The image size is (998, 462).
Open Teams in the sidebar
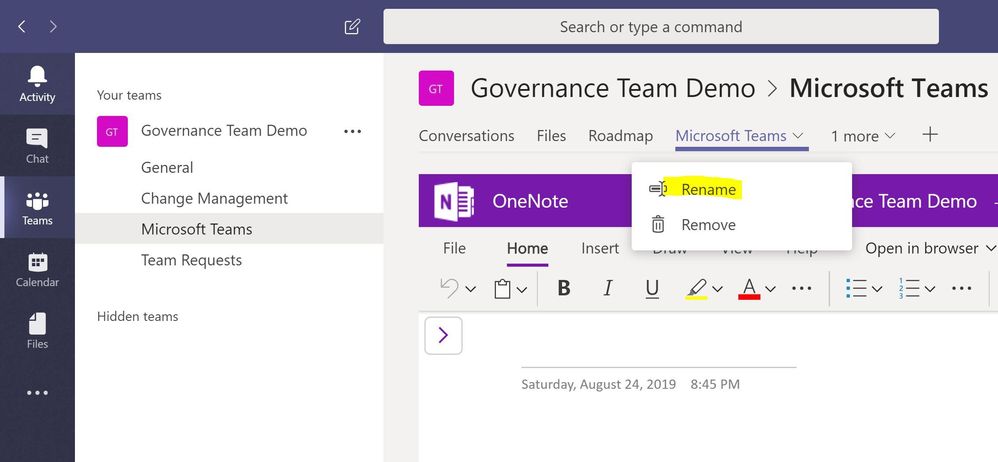[x=37, y=207]
